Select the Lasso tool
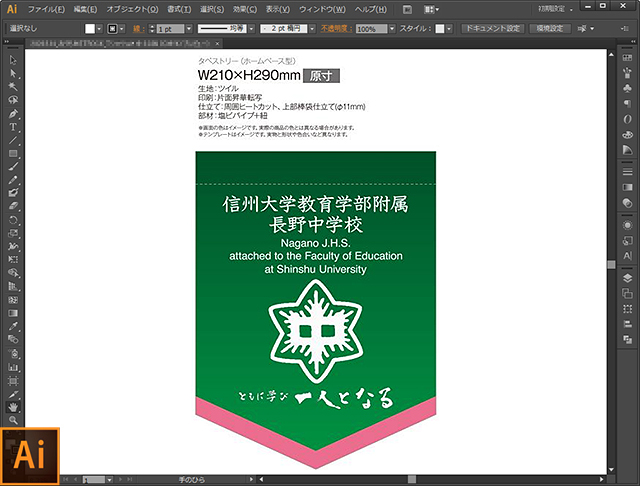The height and width of the screenshot is (486, 640). [13, 100]
